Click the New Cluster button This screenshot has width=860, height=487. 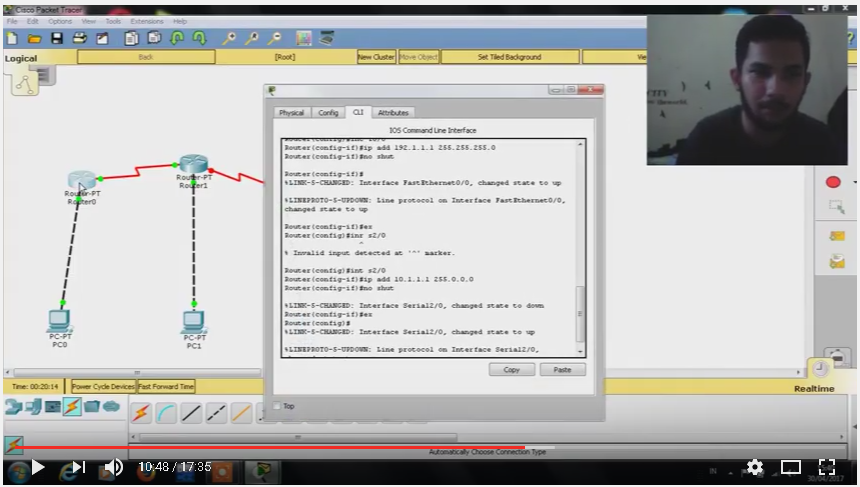click(376, 57)
